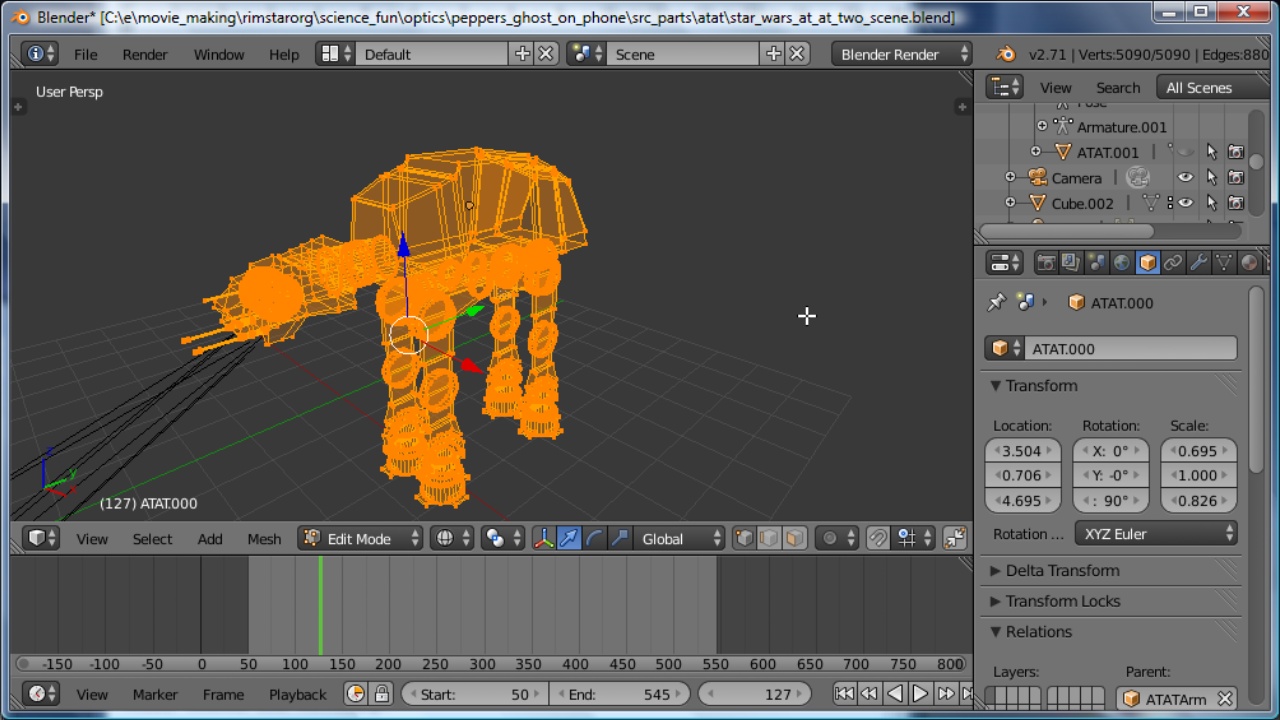Open pivot point dropdown
1280x720 pixels.
(x=504, y=538)
